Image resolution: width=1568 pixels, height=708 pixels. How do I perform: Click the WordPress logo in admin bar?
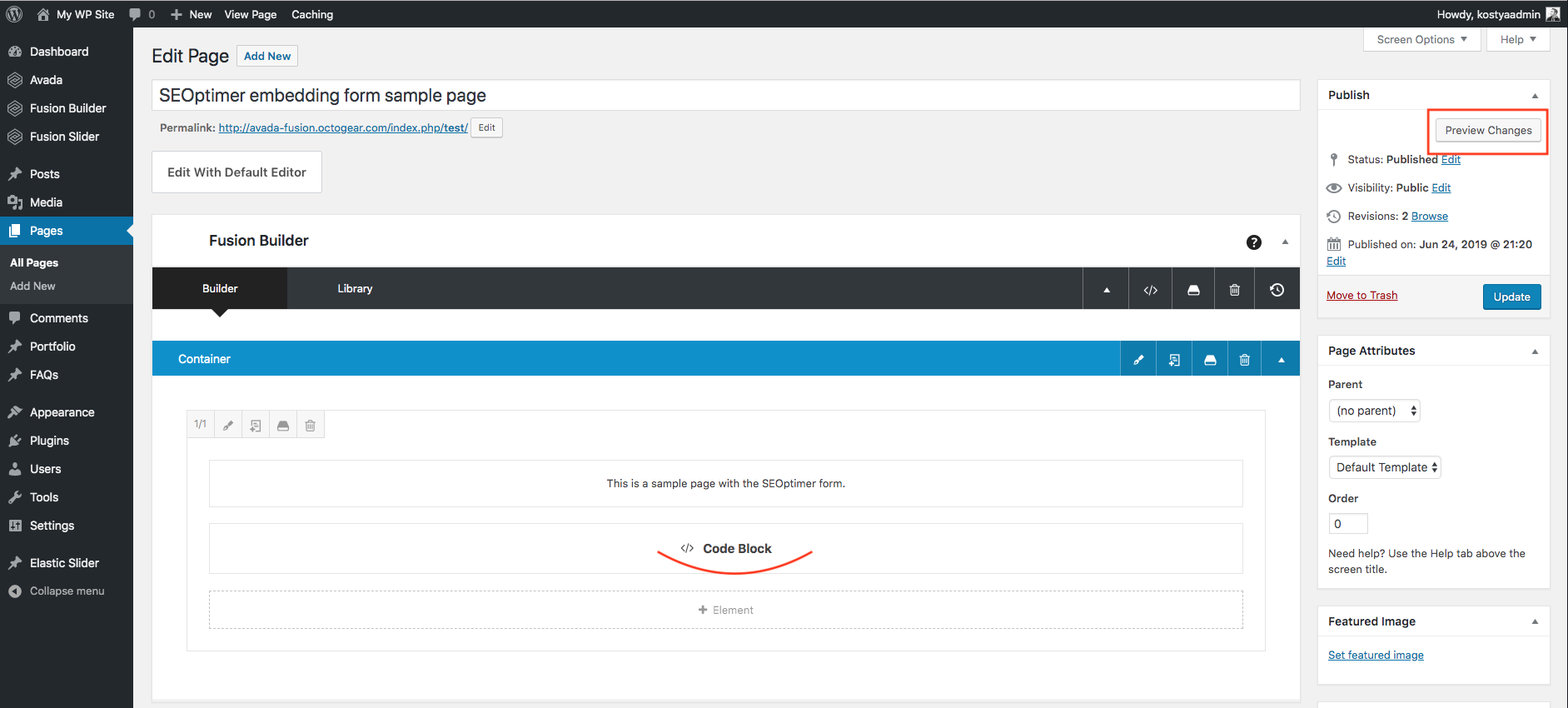(x=14, y=14)
